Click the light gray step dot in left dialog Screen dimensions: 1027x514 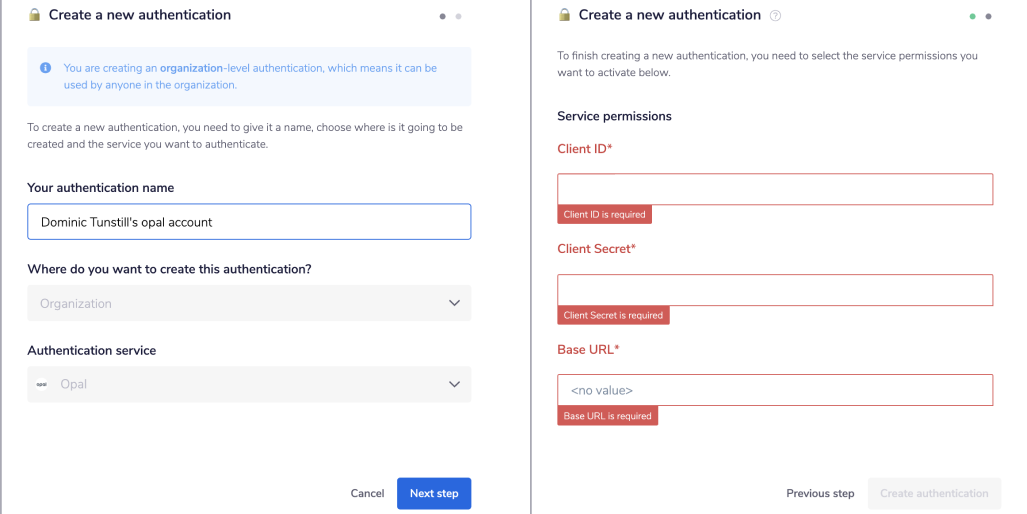(x=458, y=16)
